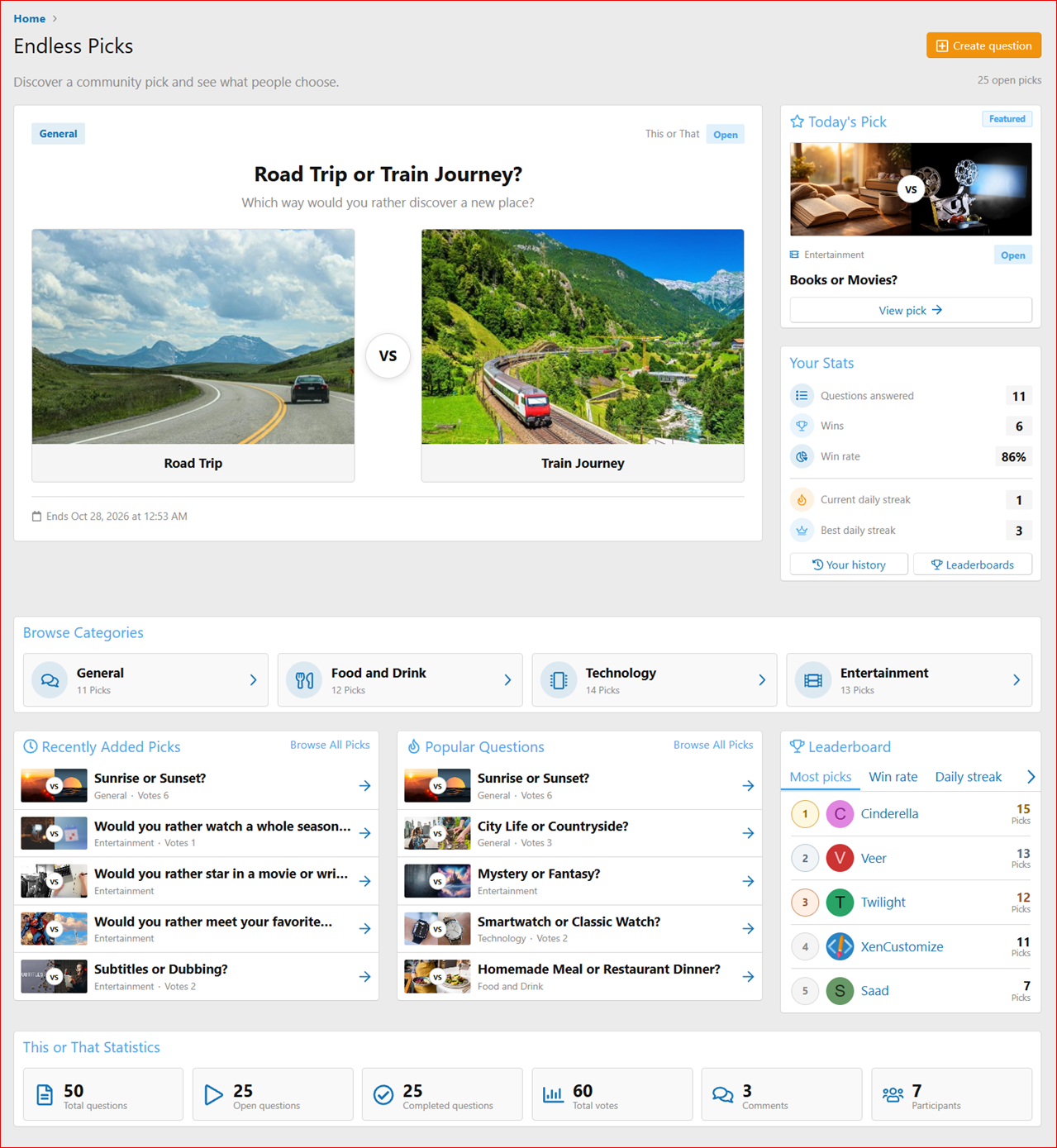Click the General category chat icon
The height and width of the screenshot is (1148, 1057).
[x=50, y=680]
